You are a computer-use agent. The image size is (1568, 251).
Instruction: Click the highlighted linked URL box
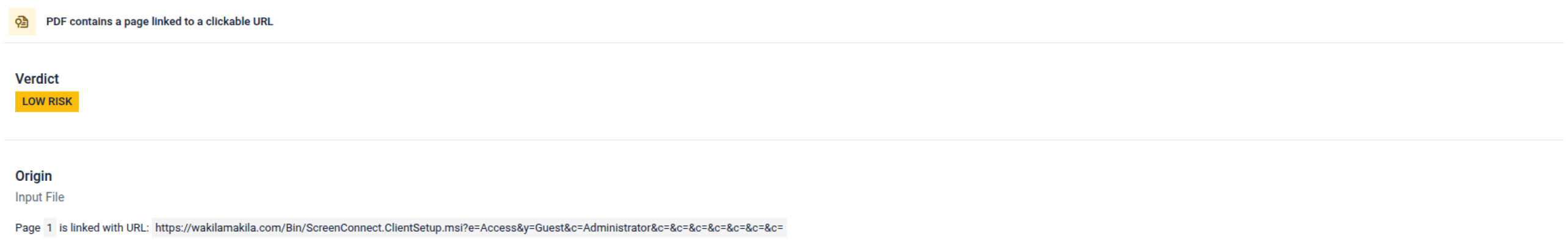469,228
